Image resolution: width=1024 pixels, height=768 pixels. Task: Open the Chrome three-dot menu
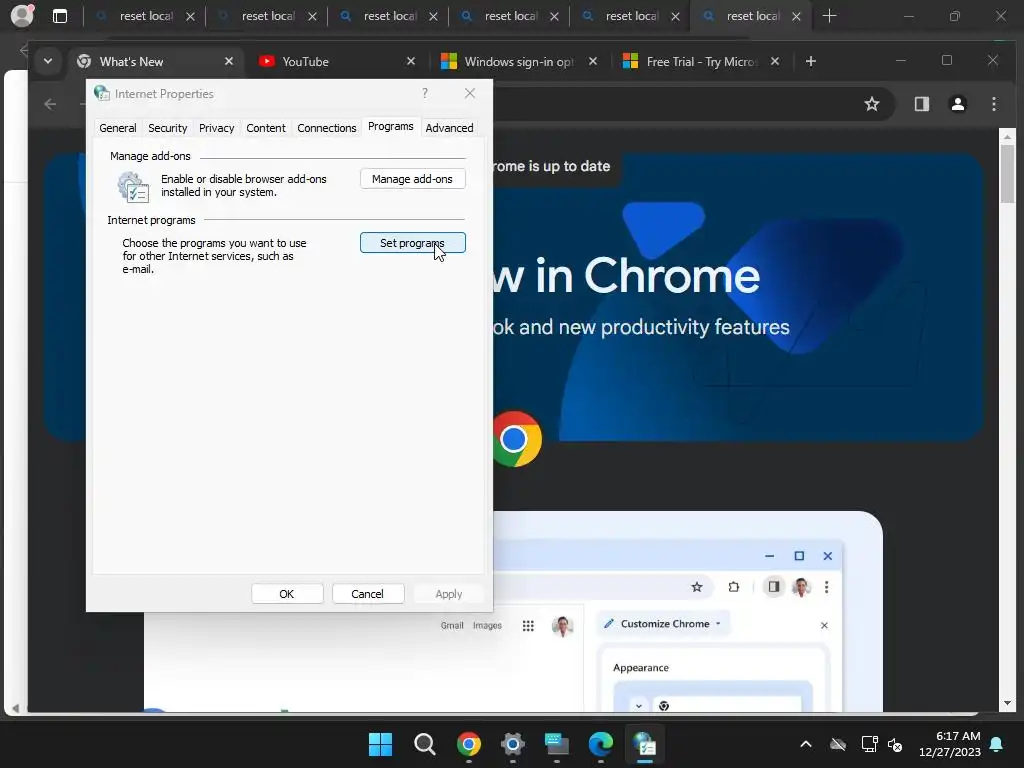(x=994, y=104)
